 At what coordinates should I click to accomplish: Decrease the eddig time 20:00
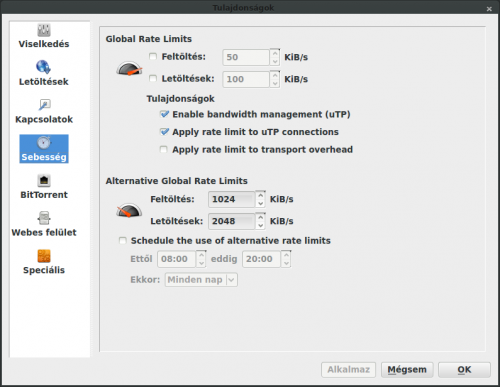point(286,263)
